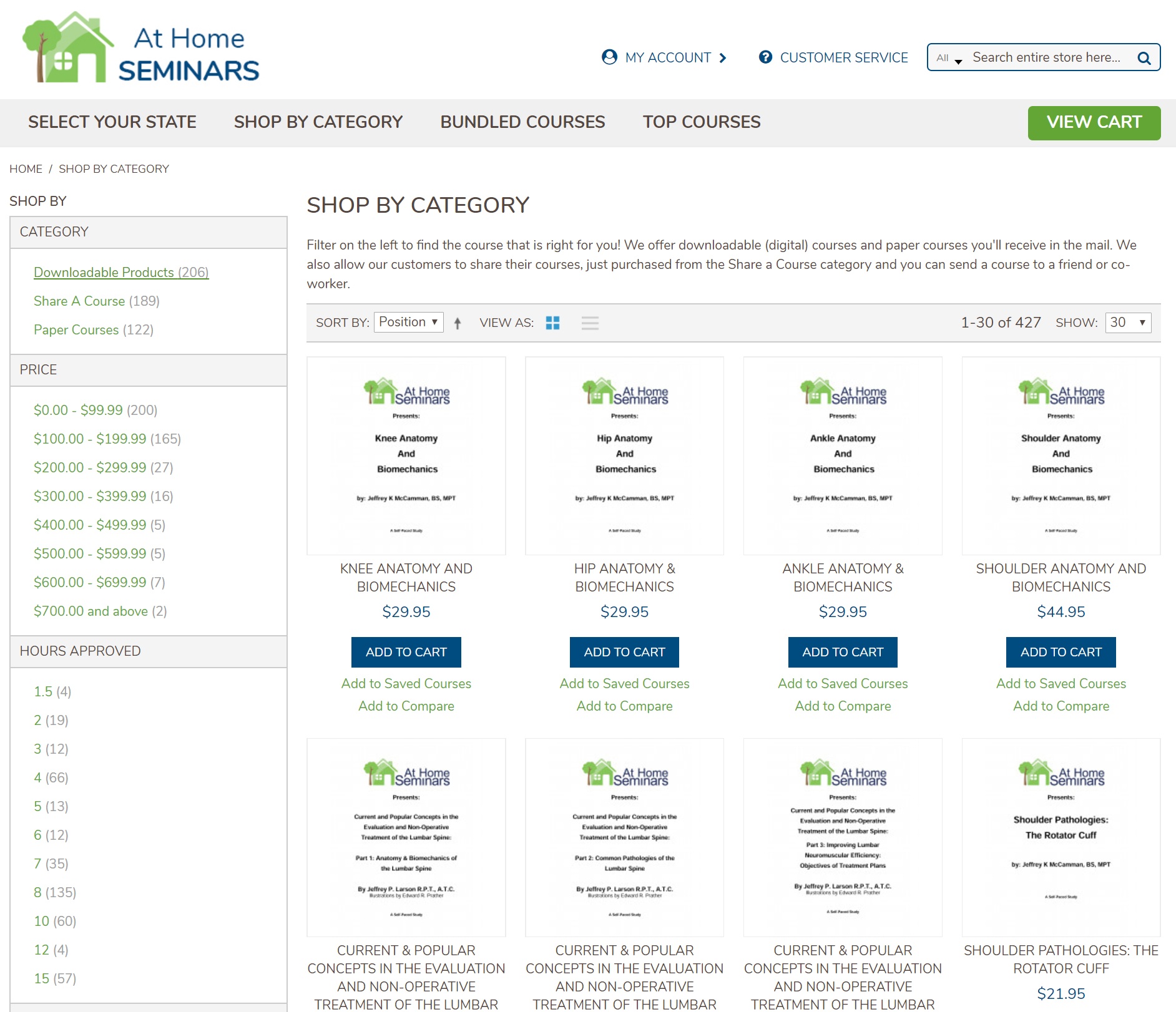1176x1012 pixels.
Task: Open Ankle Anatomy cover thumbnail
Action: [843, 456]
